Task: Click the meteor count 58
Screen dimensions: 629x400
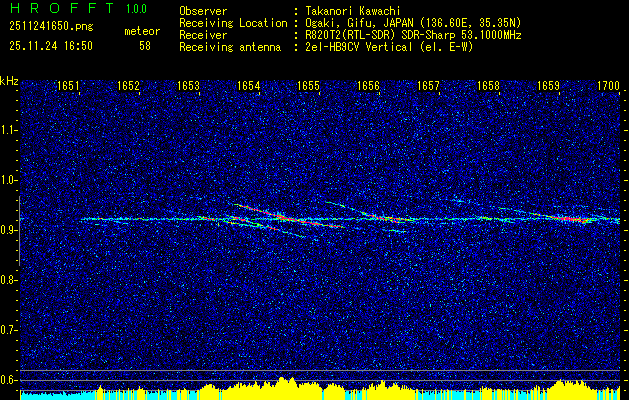Action: [145, 46]
